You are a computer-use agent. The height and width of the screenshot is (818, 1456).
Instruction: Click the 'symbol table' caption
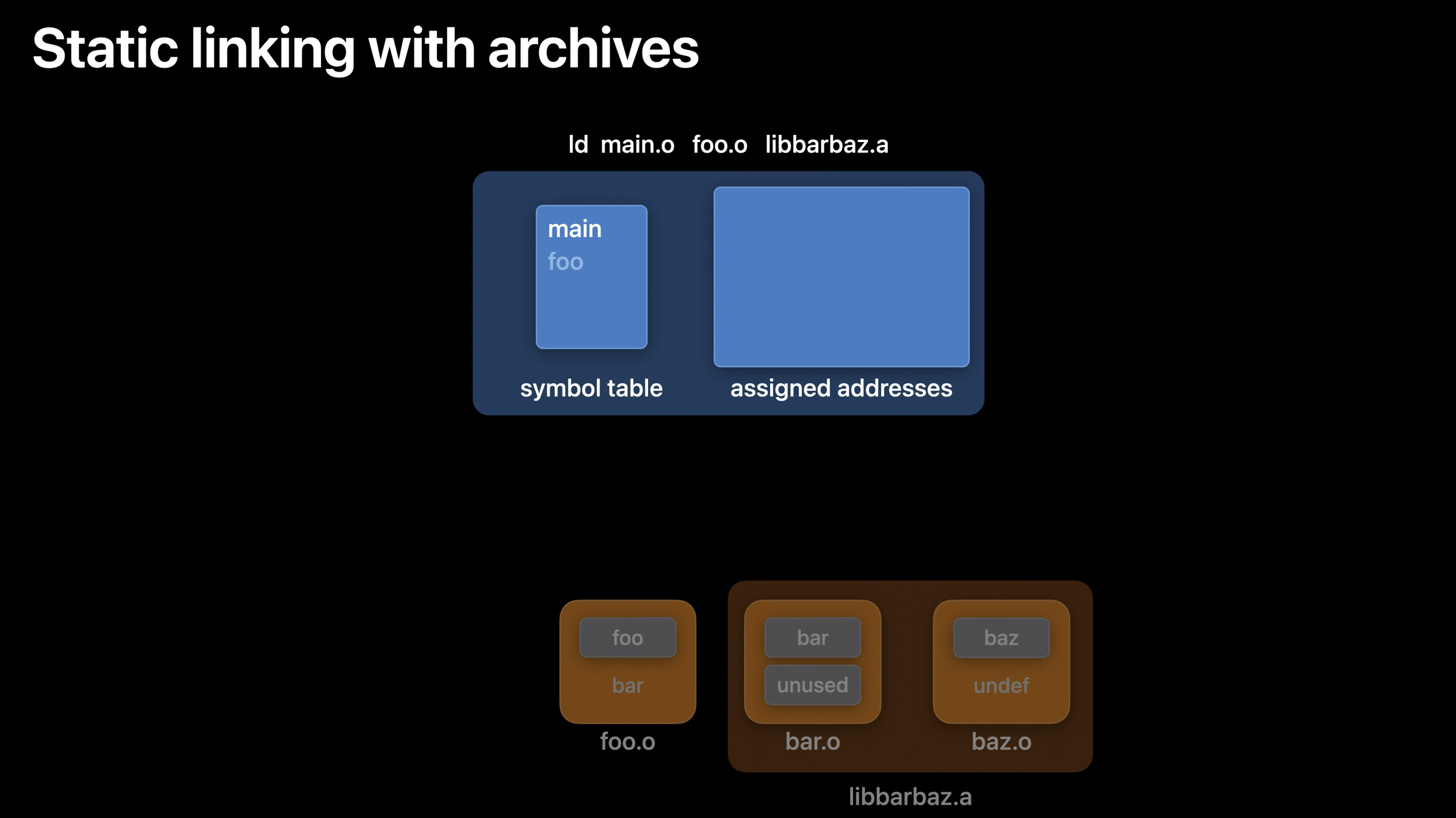click(591, 389)
